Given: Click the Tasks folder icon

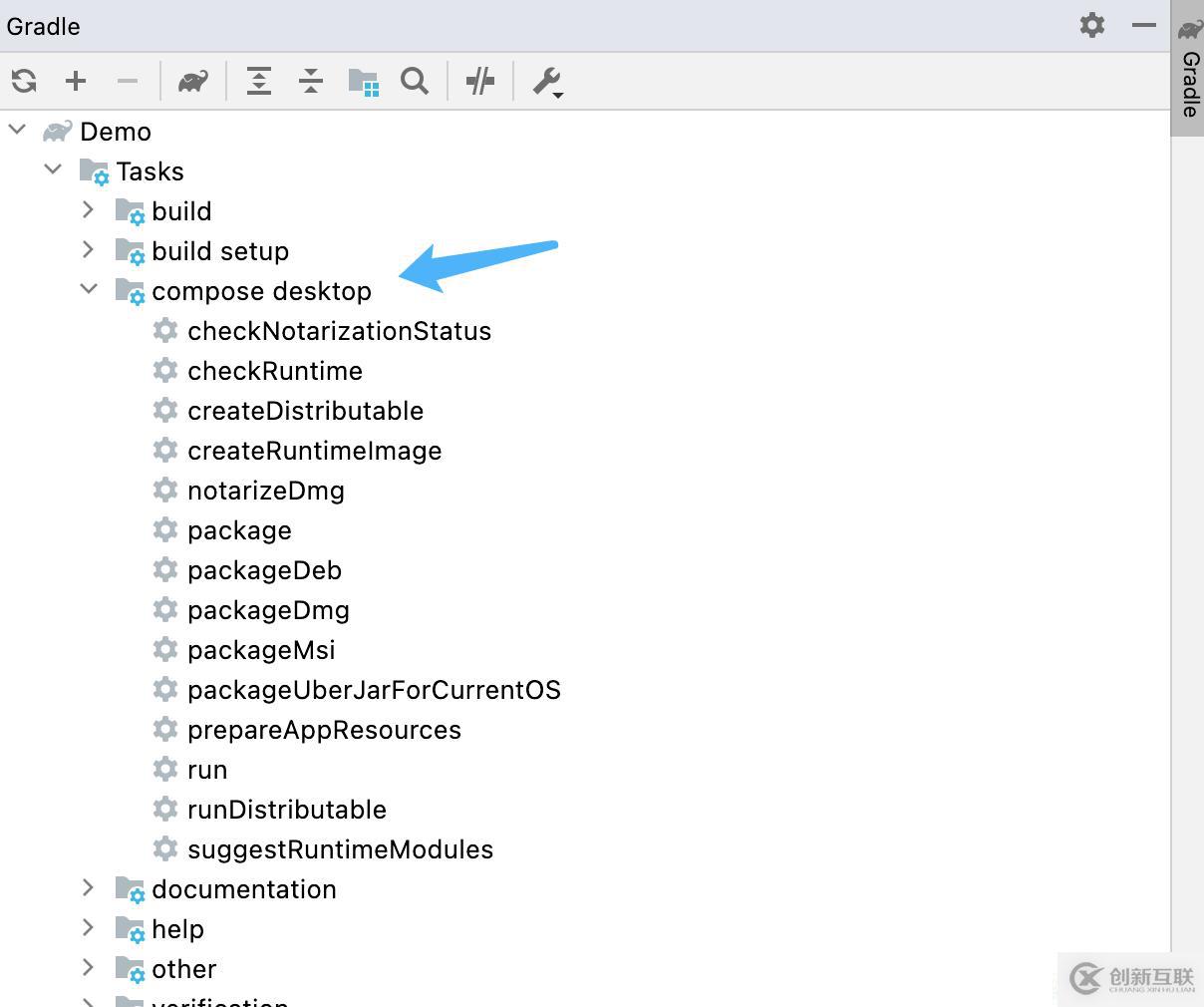Looking at the screenshot, I should click(95, 171).
